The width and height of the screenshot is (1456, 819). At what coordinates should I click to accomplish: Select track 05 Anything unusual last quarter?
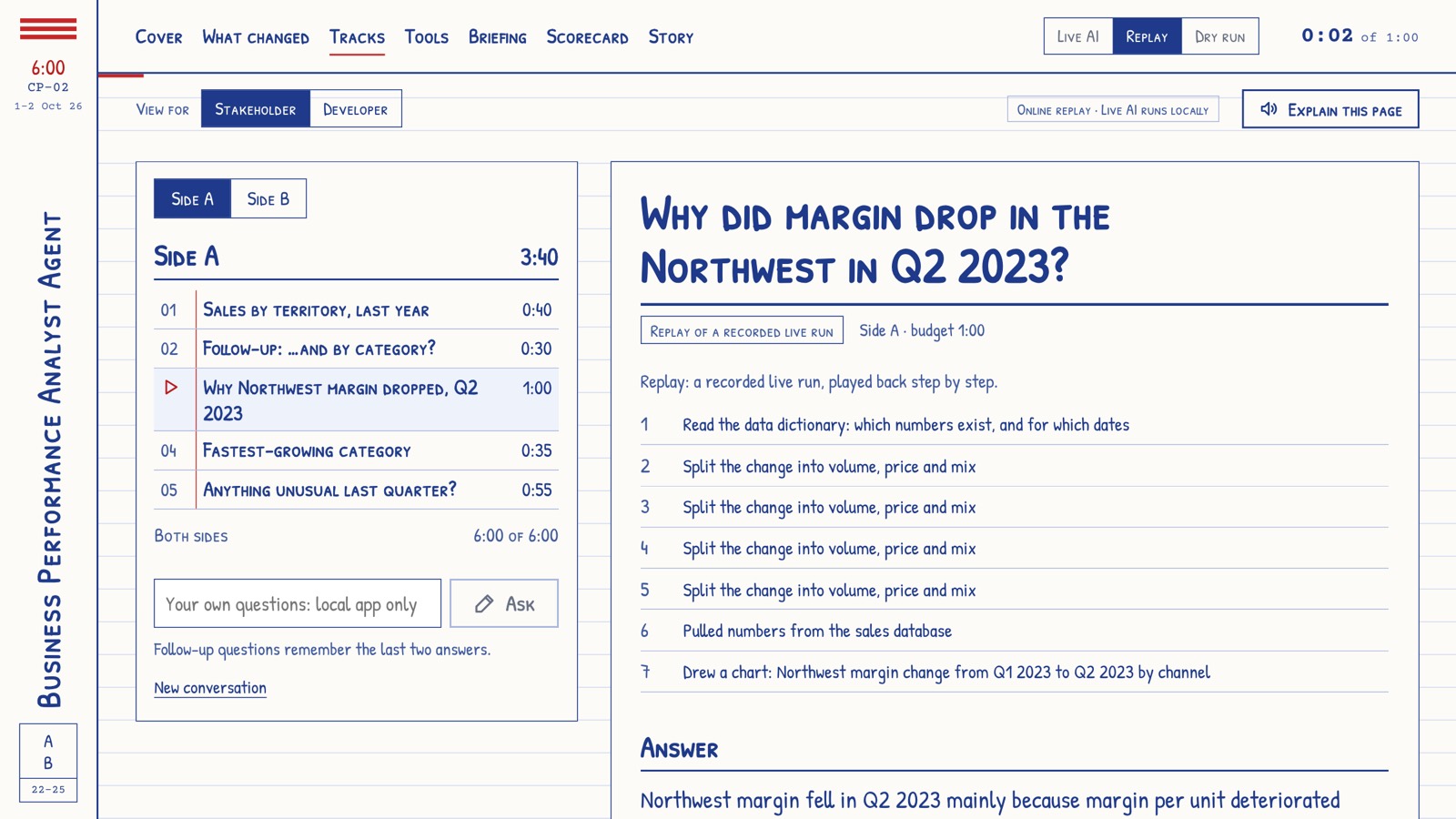click(x=356, y=490)
